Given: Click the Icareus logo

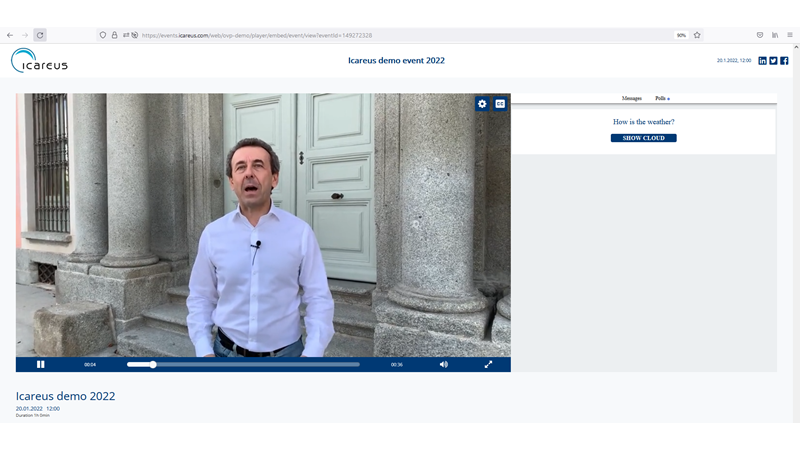Looking at the screenshot, I should [40, 61].
